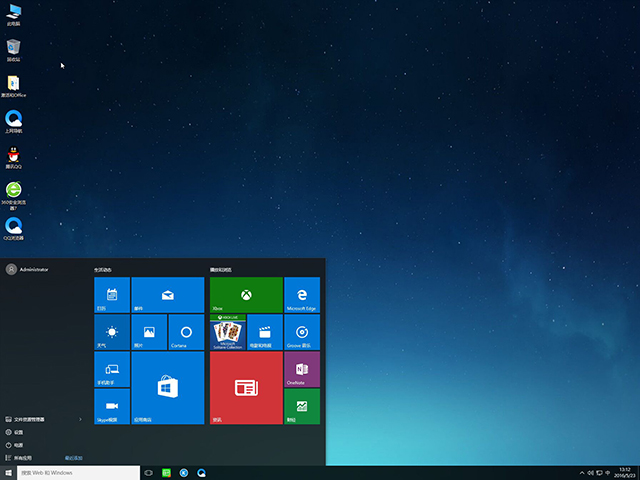Launch Microsoft Edge from Start tiles
640x480 pixels.
click(302, 295)
